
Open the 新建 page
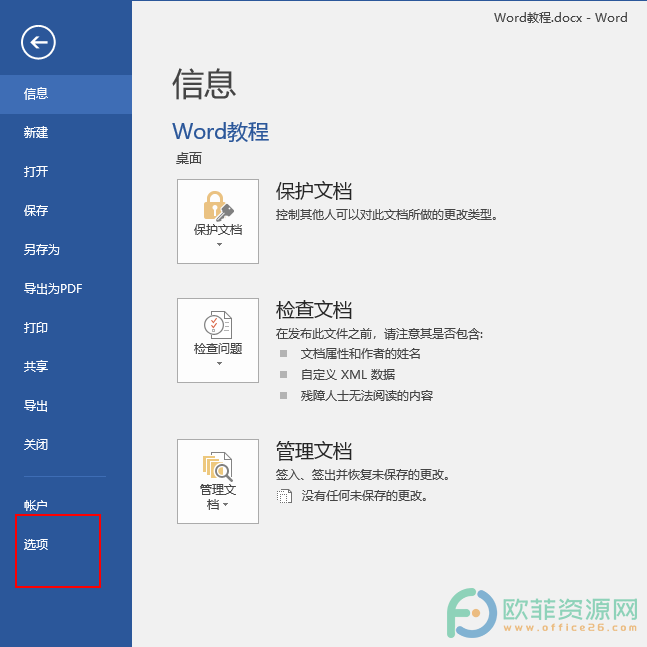(66, 133)
